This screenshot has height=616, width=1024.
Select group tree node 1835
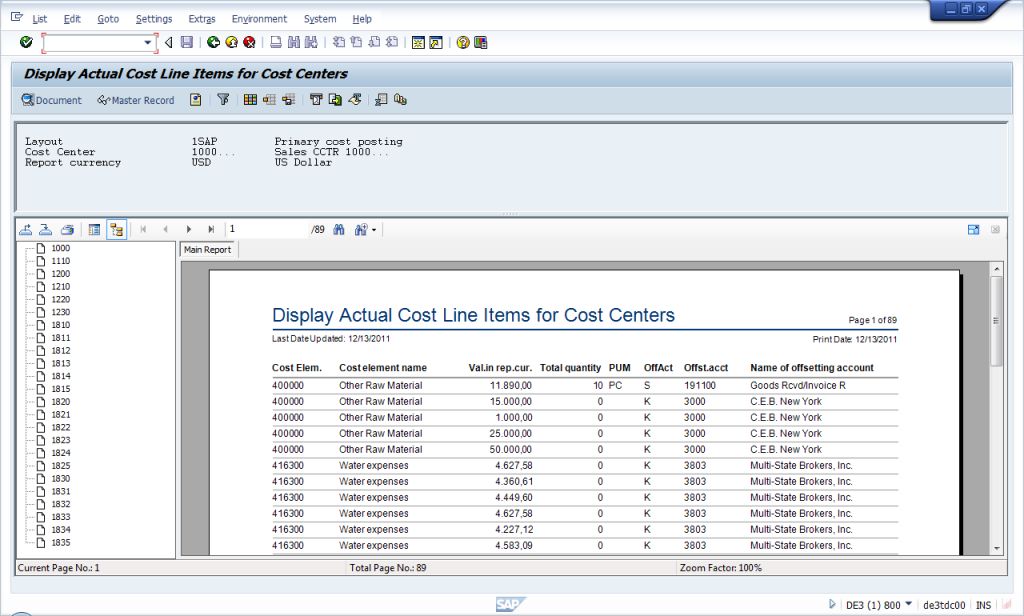(61, 542)
